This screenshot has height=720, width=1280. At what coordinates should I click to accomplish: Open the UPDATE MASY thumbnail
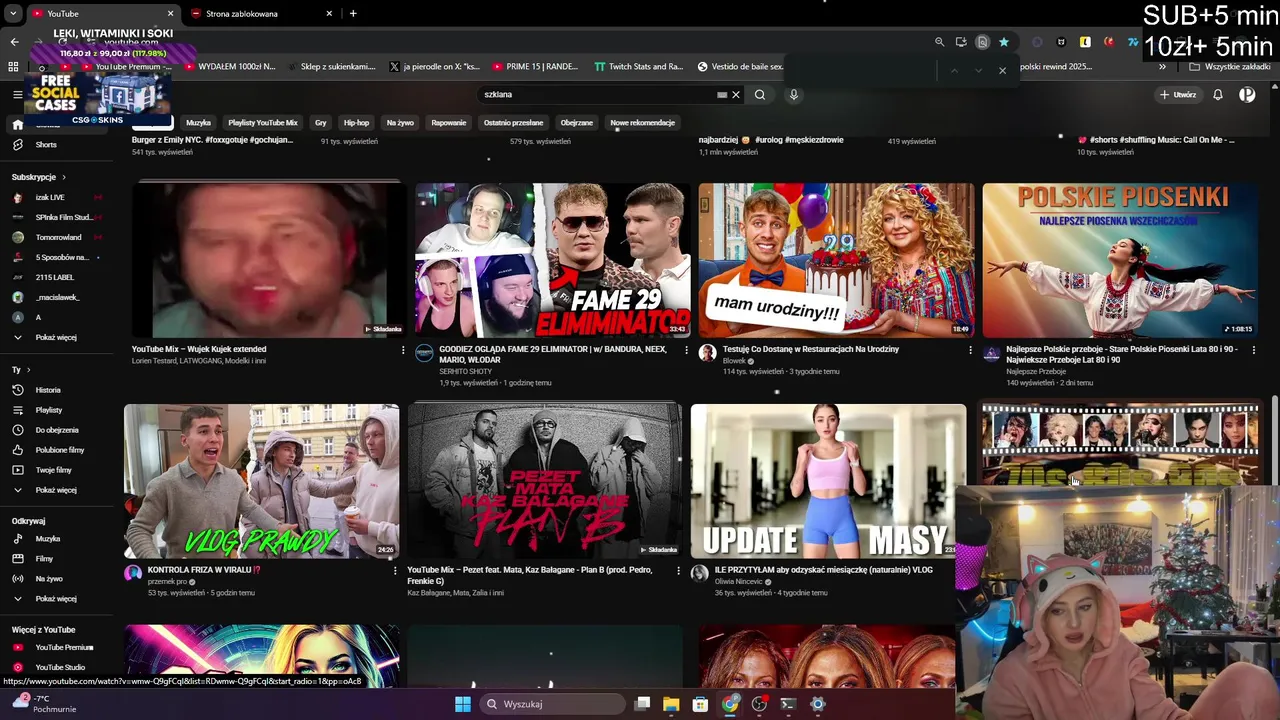pyautogui.click(x=828, y=481)
